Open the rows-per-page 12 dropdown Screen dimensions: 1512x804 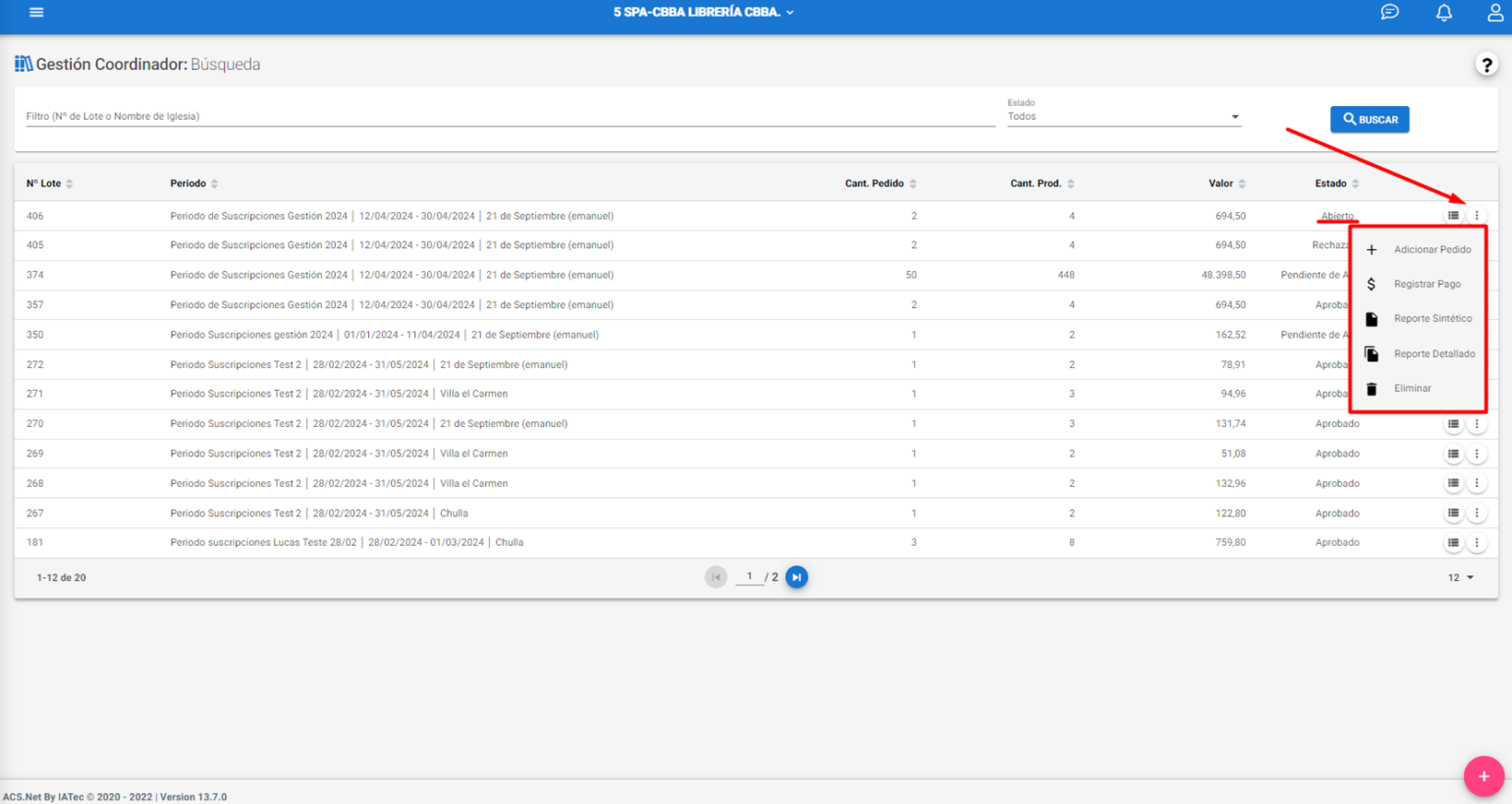(x=1460, y=577)
